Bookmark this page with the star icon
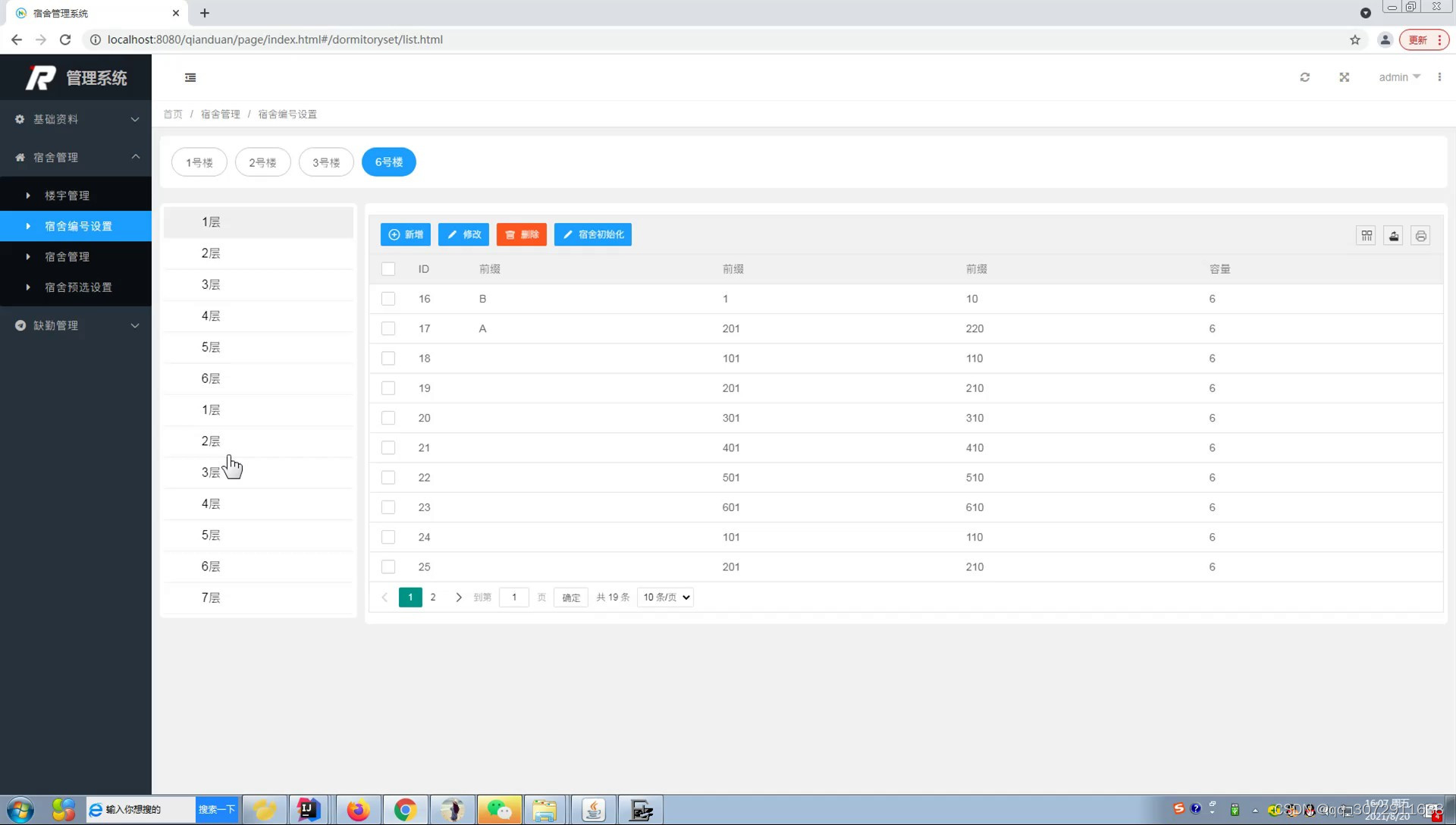Screen dimensions: 1456x825 click(1355, 39)
